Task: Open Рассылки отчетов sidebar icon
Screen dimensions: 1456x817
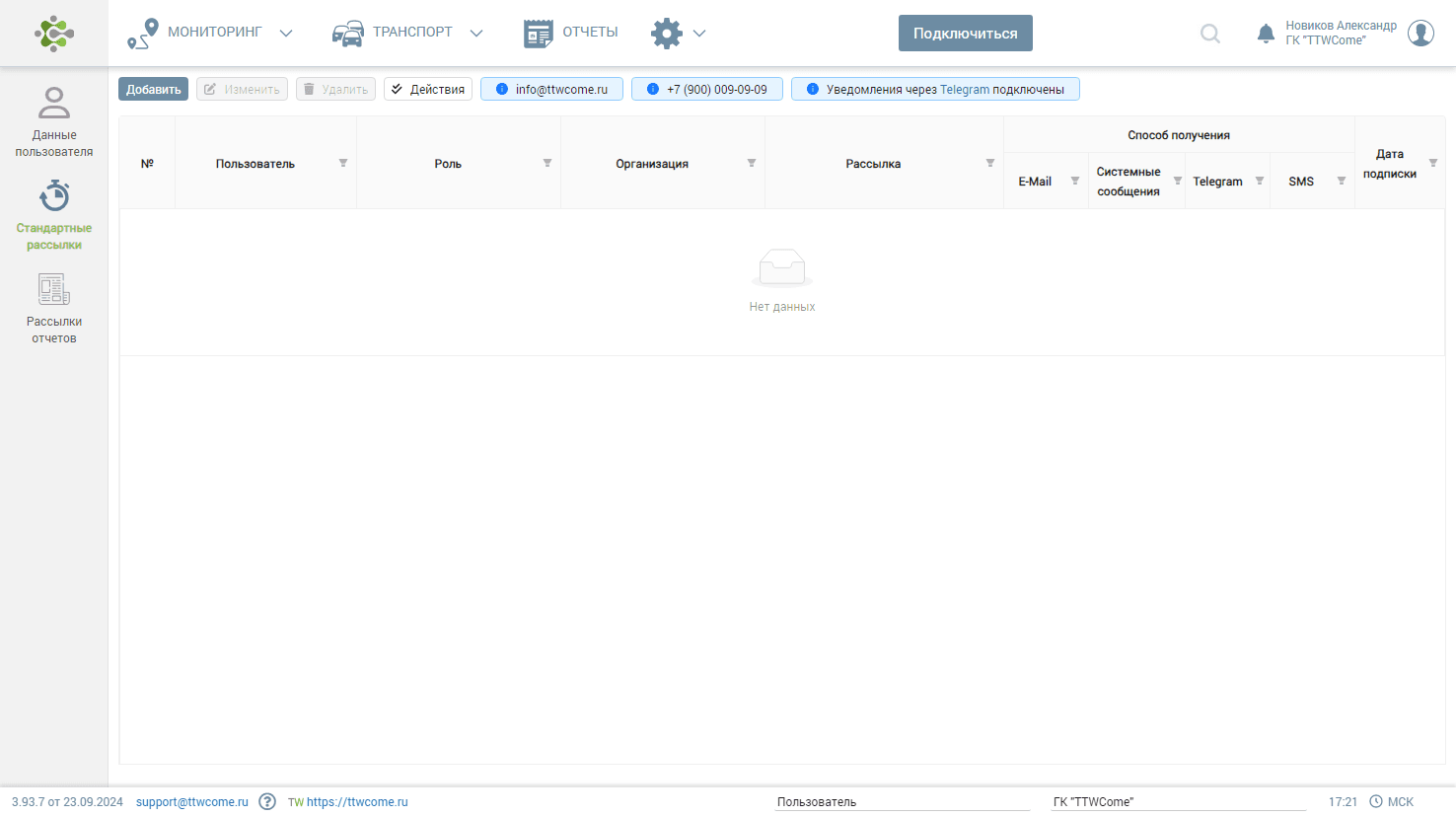Action: point(54,289)
